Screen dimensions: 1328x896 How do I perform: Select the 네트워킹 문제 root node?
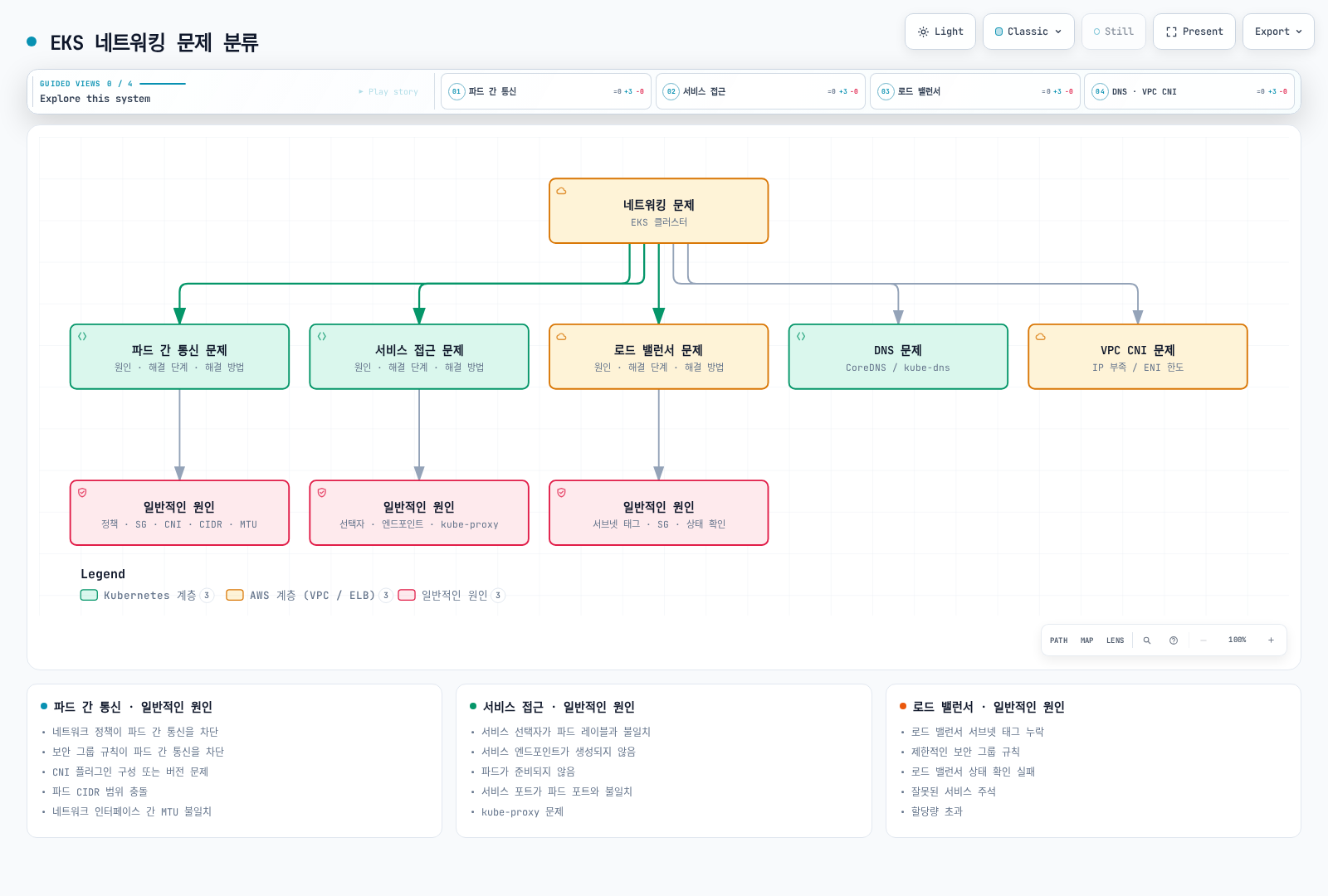(x=659, y=211)
